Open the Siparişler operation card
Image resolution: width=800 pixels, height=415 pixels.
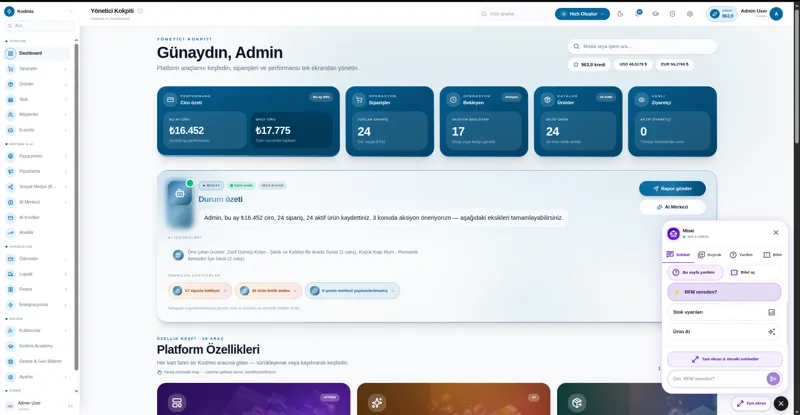(390, 121)
